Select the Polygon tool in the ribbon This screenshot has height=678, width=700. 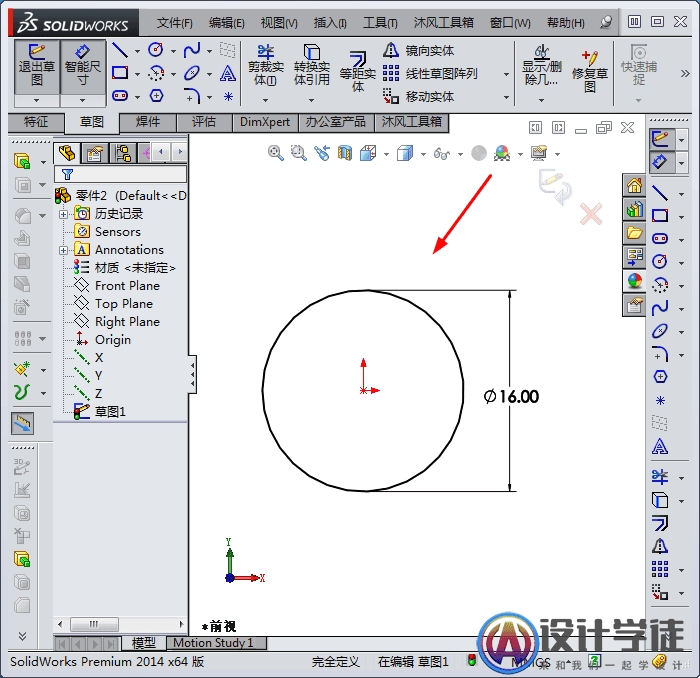pyautogui.click(x=156, y=96)
